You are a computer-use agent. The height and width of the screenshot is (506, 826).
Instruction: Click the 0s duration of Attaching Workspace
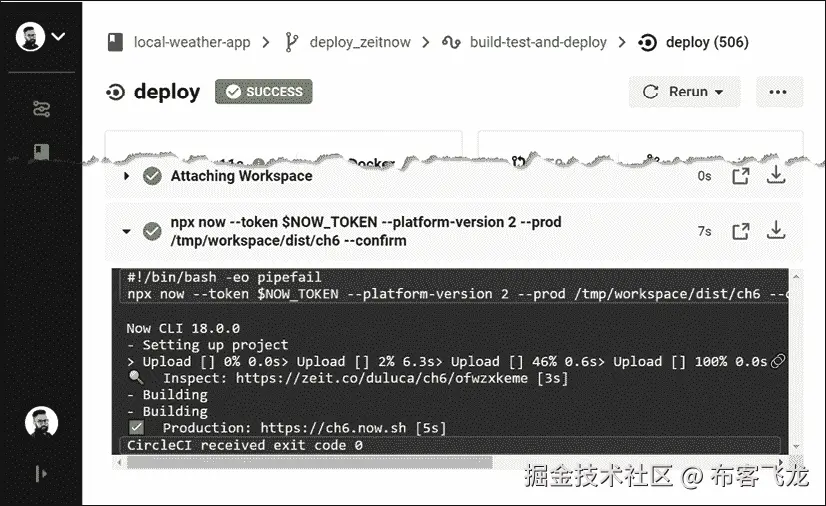(x=704, y=176)
